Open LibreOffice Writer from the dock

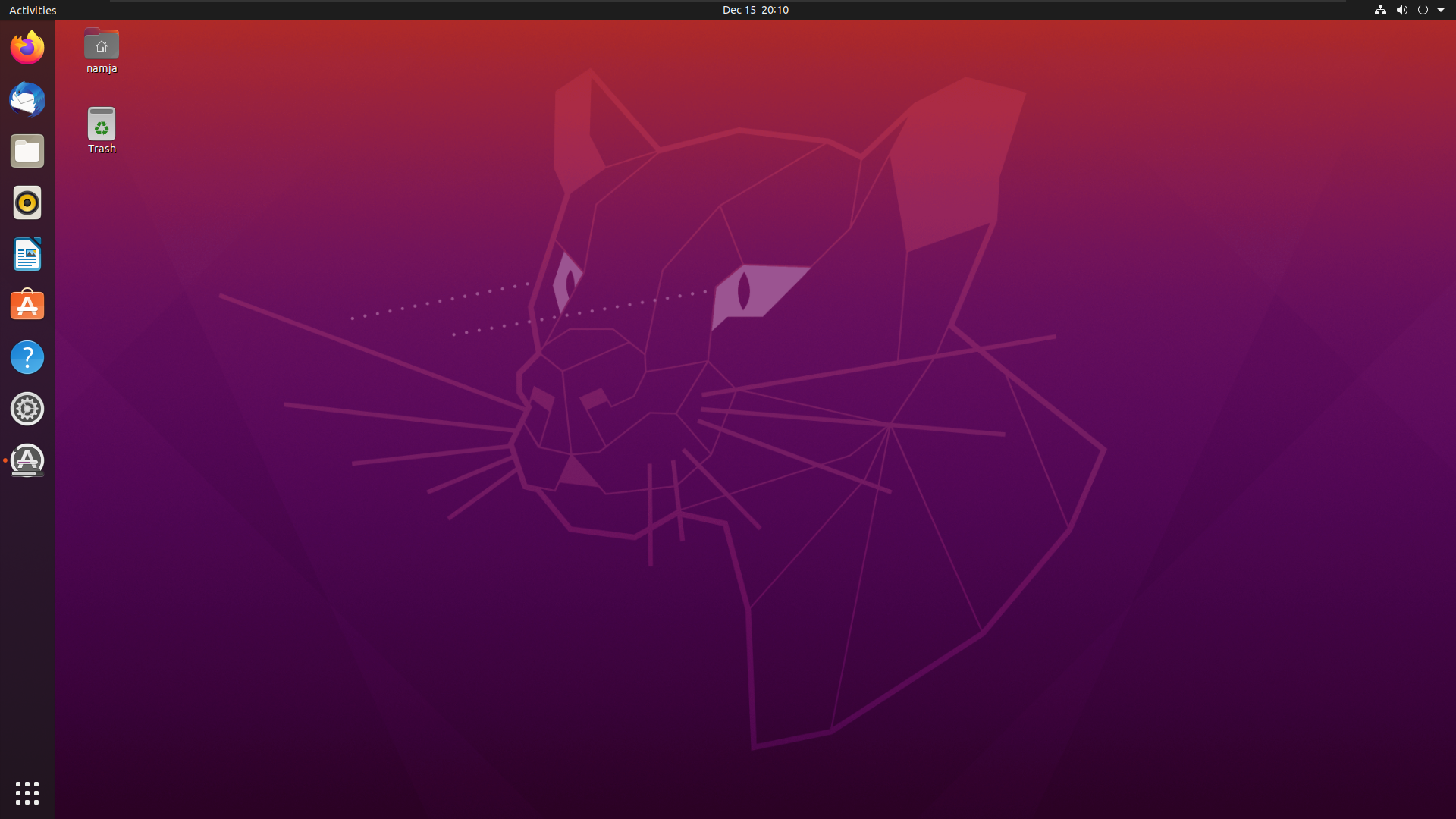(27, 254)
